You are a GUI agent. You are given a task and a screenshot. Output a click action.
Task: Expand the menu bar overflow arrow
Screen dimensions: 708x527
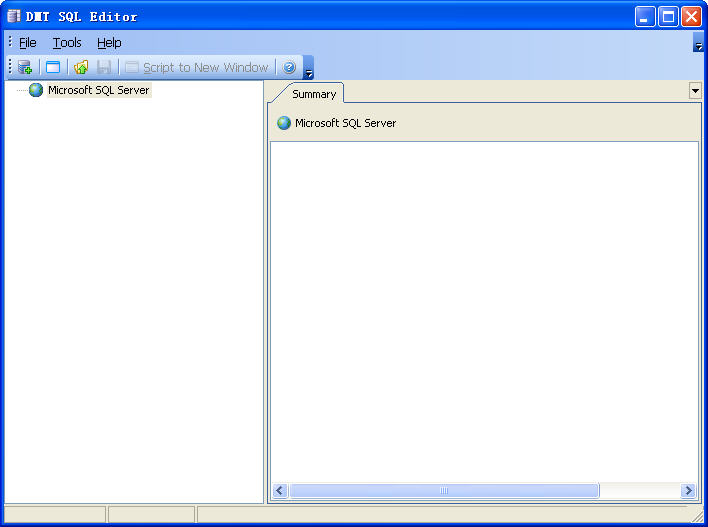point(698,45)
